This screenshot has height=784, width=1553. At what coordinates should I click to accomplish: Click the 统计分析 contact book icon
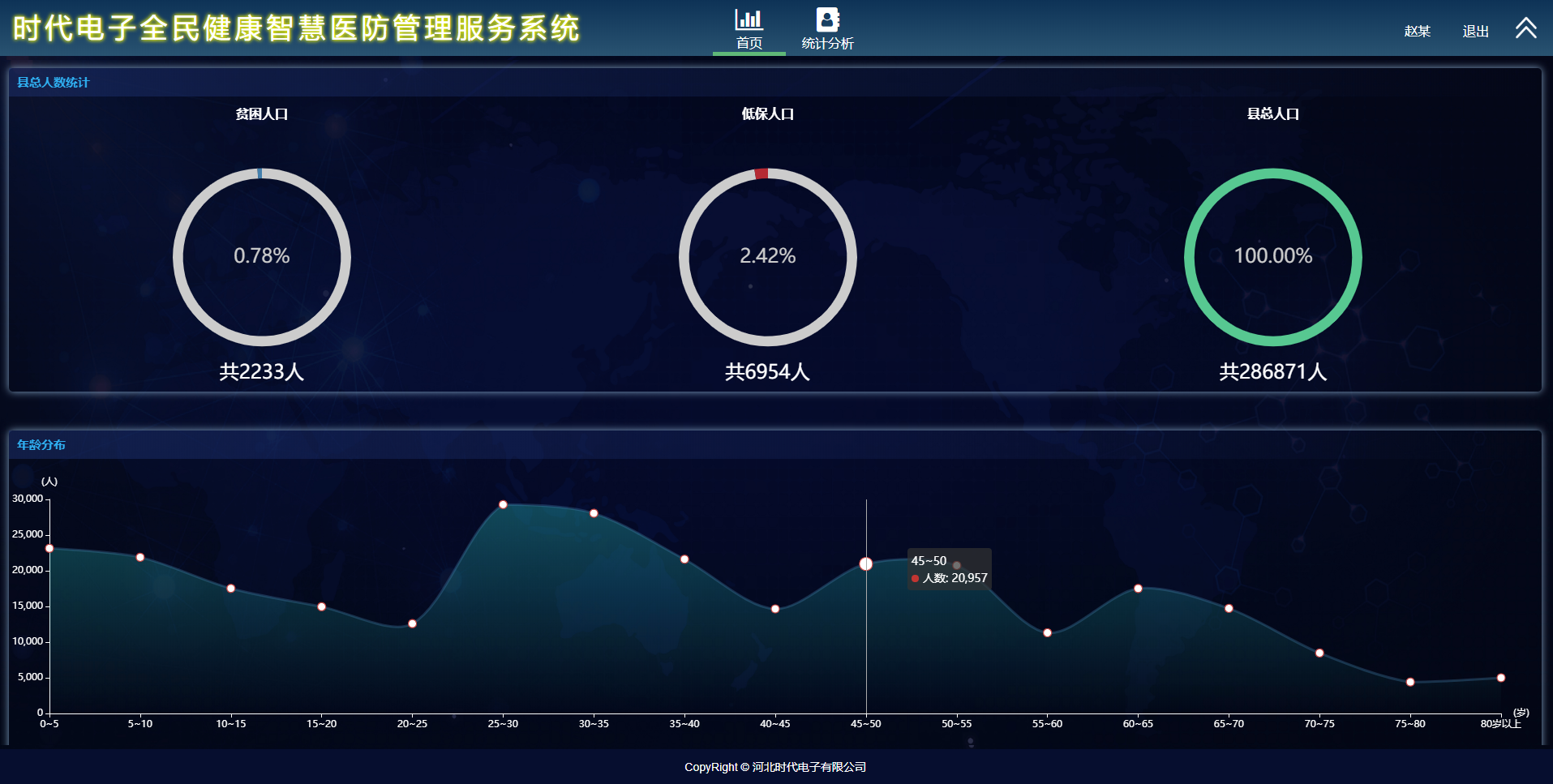point(827,19)
